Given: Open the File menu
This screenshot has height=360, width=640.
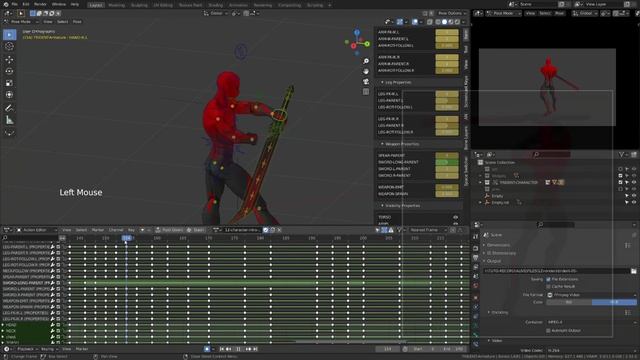Looking at the screenshot, I should (14, 4).
